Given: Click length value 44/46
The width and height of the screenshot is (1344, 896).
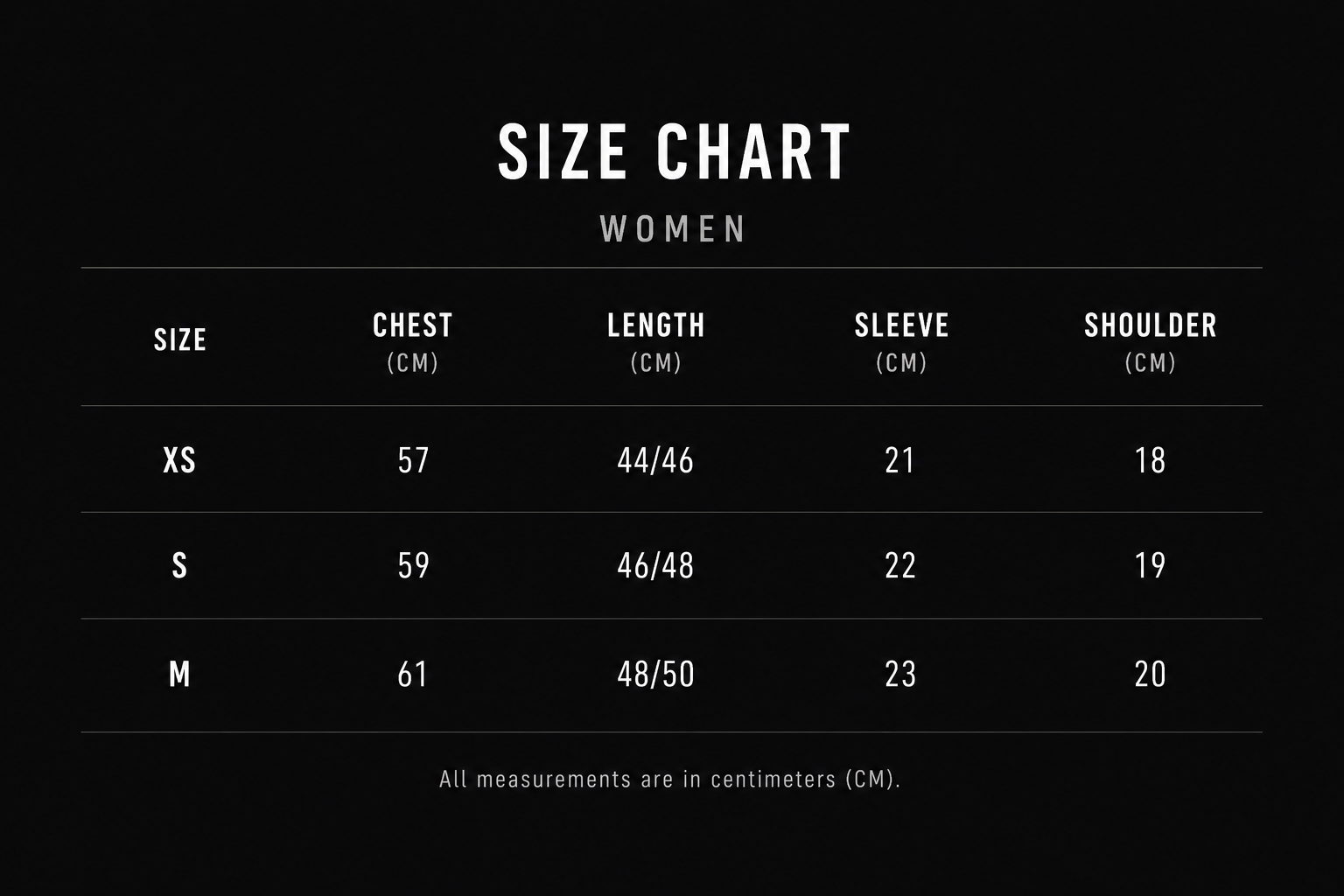Looking at the screenshot, I should click(x=655, y=460).
